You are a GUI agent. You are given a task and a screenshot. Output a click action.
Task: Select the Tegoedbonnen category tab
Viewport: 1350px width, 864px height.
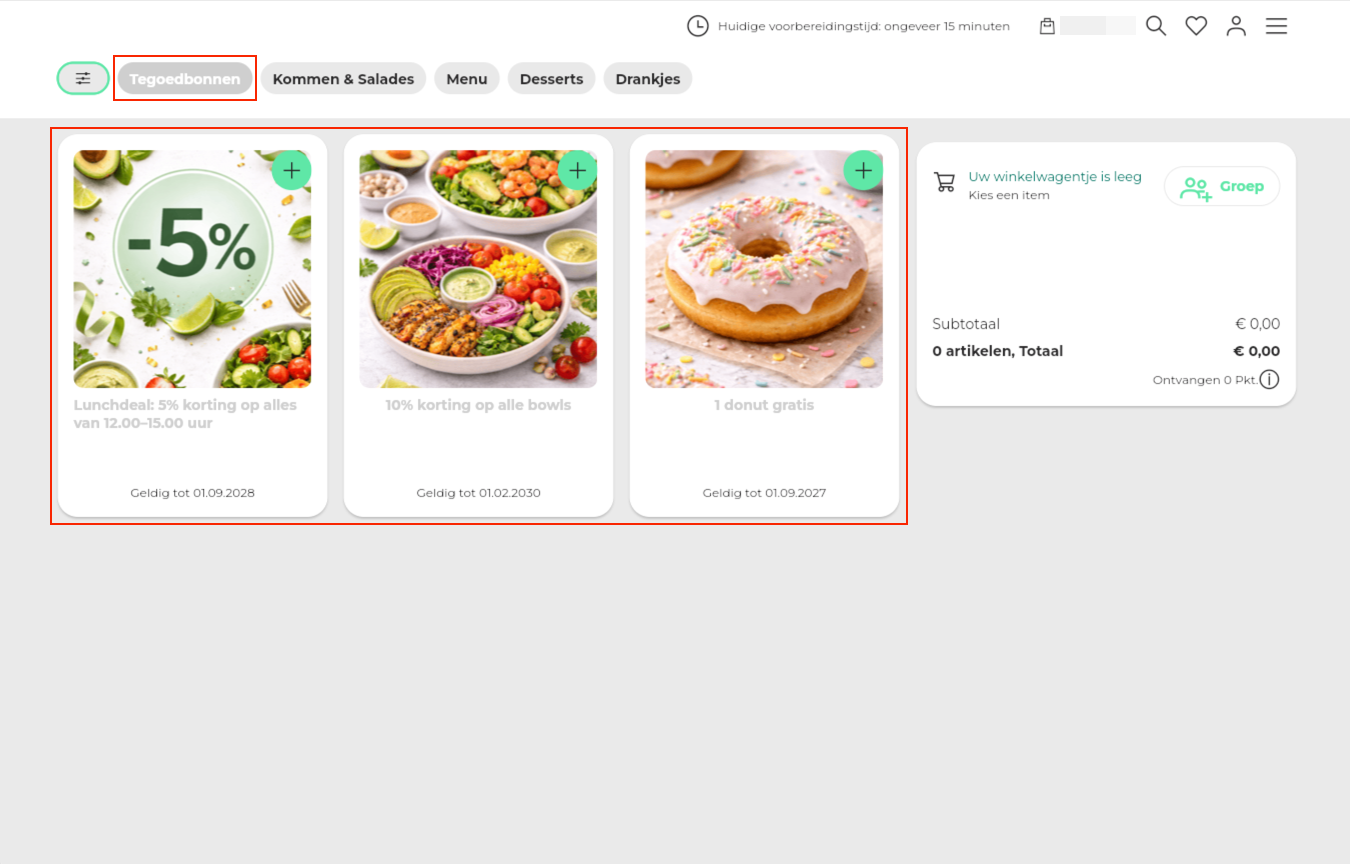tap(185, 79)
